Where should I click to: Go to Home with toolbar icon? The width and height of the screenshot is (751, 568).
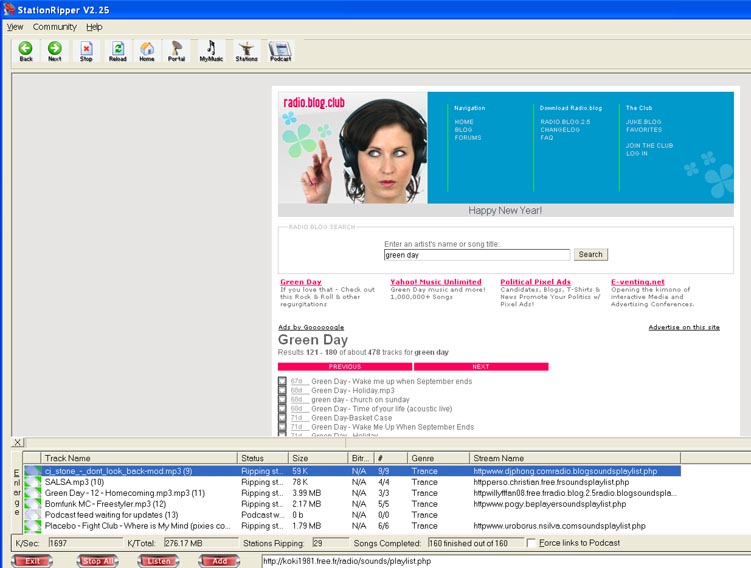(147, 51)
